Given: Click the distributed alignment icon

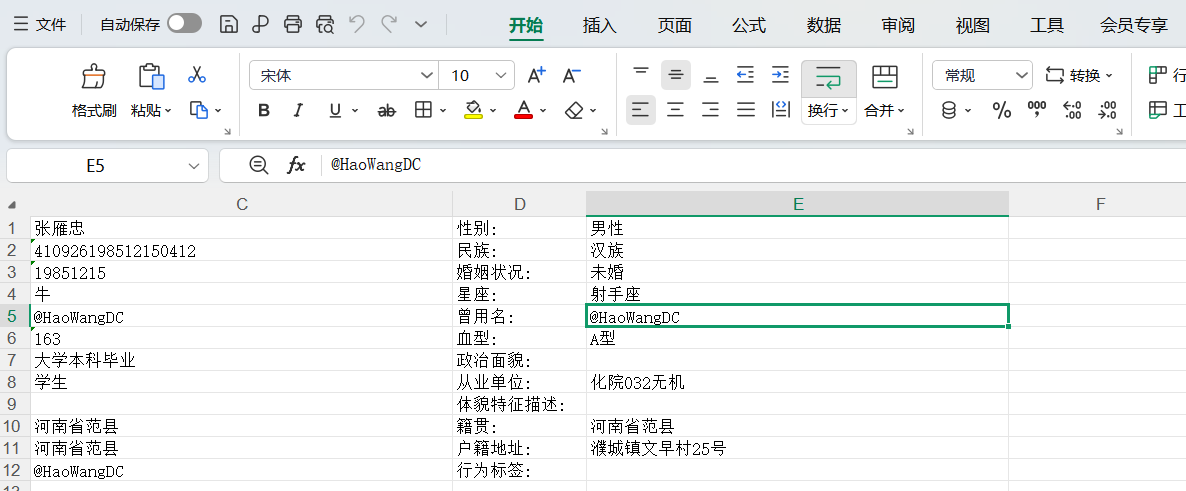Looking at the screenshot, I should pos(781,110).
